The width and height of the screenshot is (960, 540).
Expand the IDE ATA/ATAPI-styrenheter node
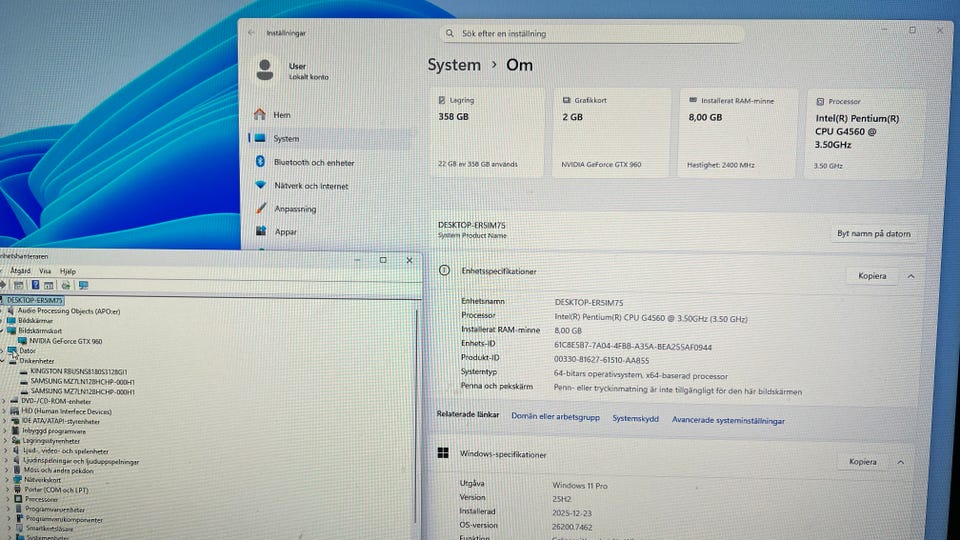(5, 421)
